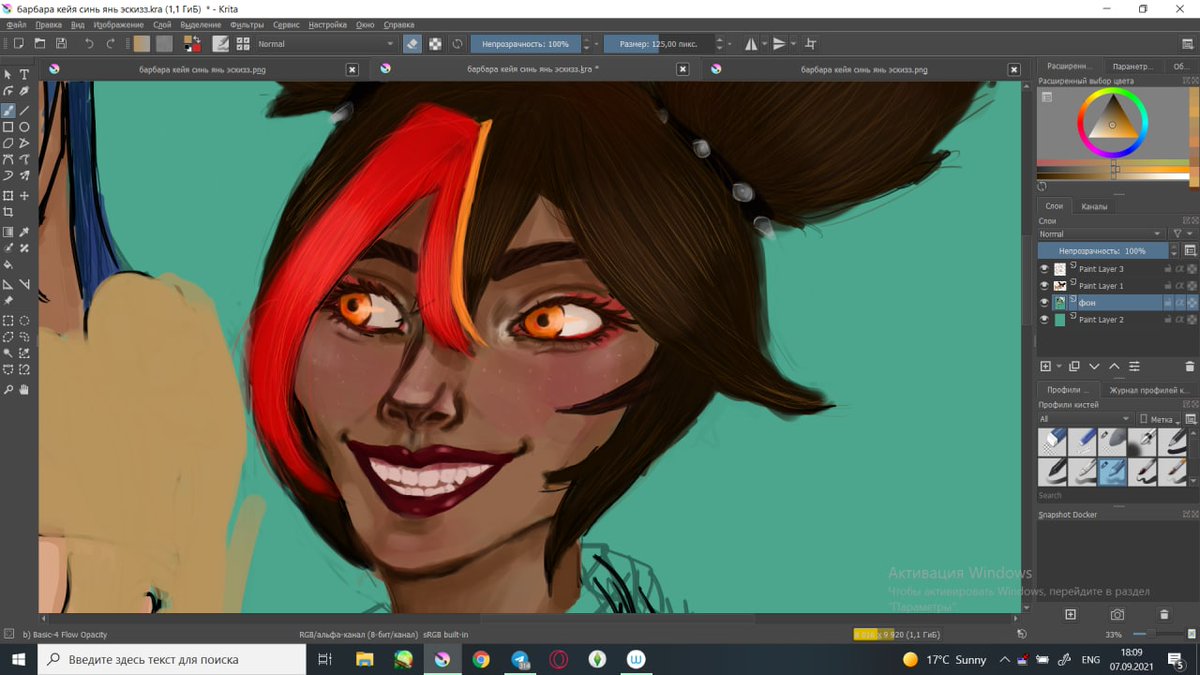Move selected layer up
Image resolution: width=1200 pixels, height=675 pixels.
point(1114,367)
